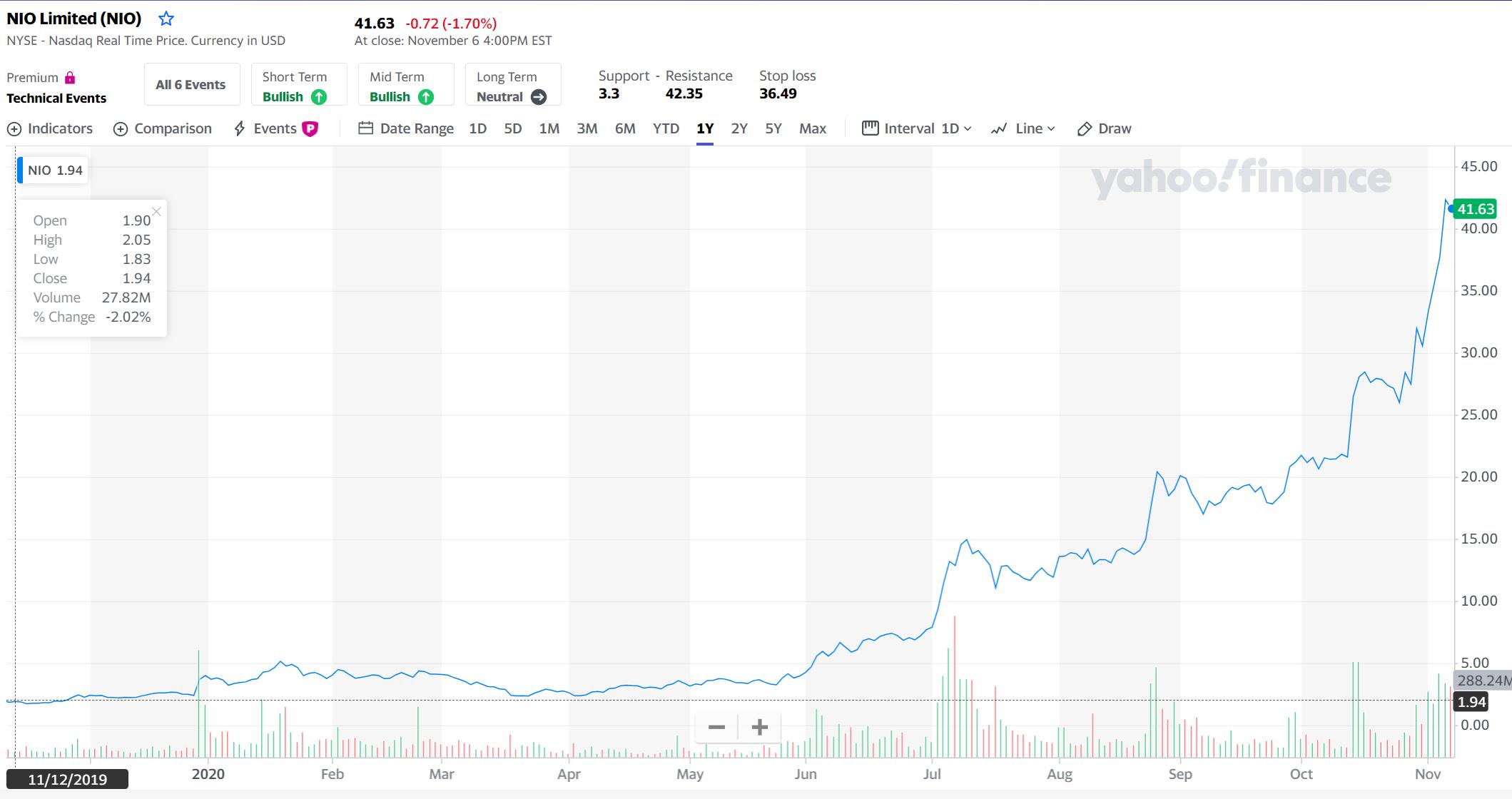The image size is (1512, 799).
Task: Show the Max time range
Action: 813,128
